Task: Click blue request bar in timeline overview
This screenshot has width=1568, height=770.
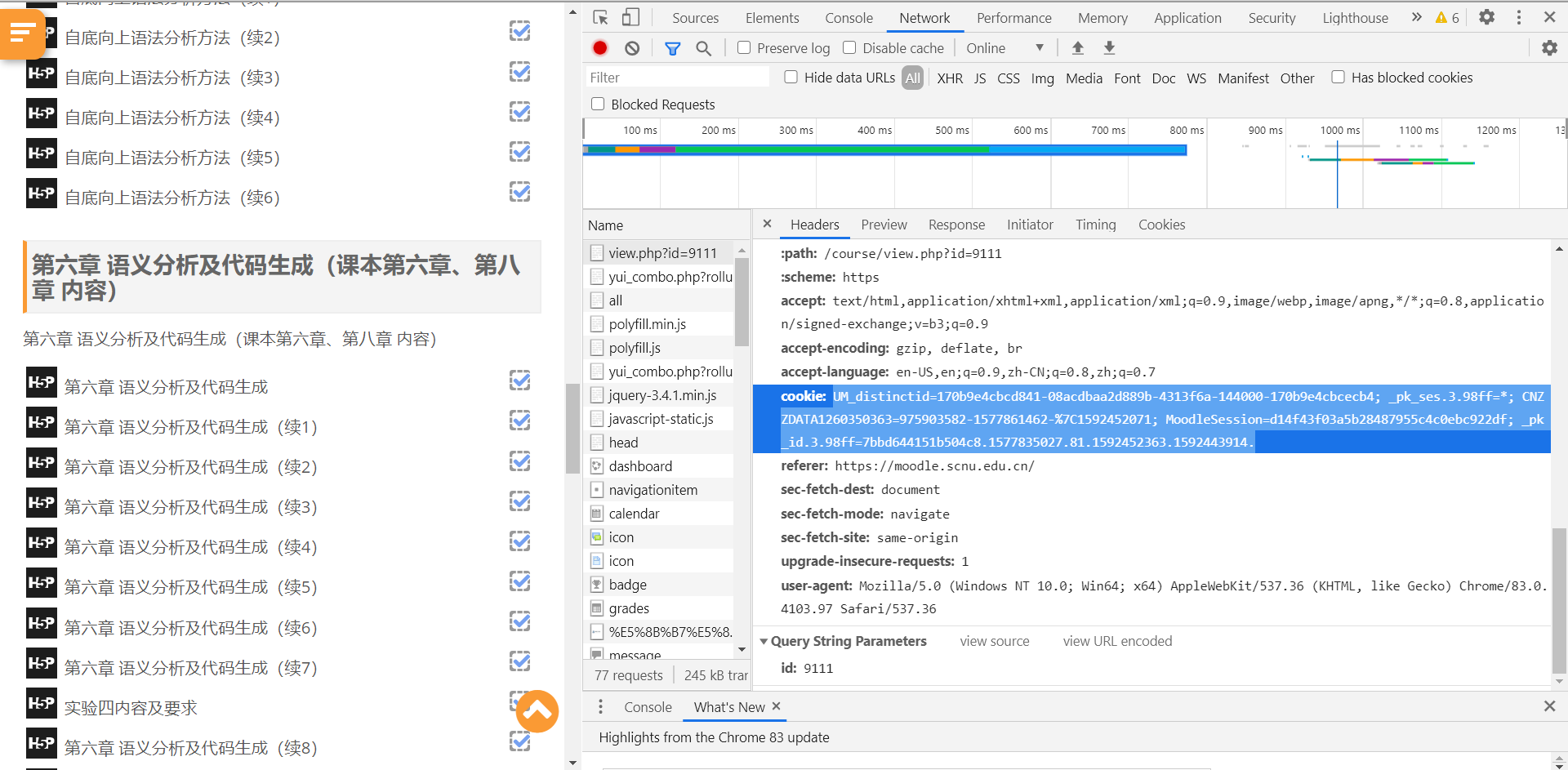Action: point(884,150)
